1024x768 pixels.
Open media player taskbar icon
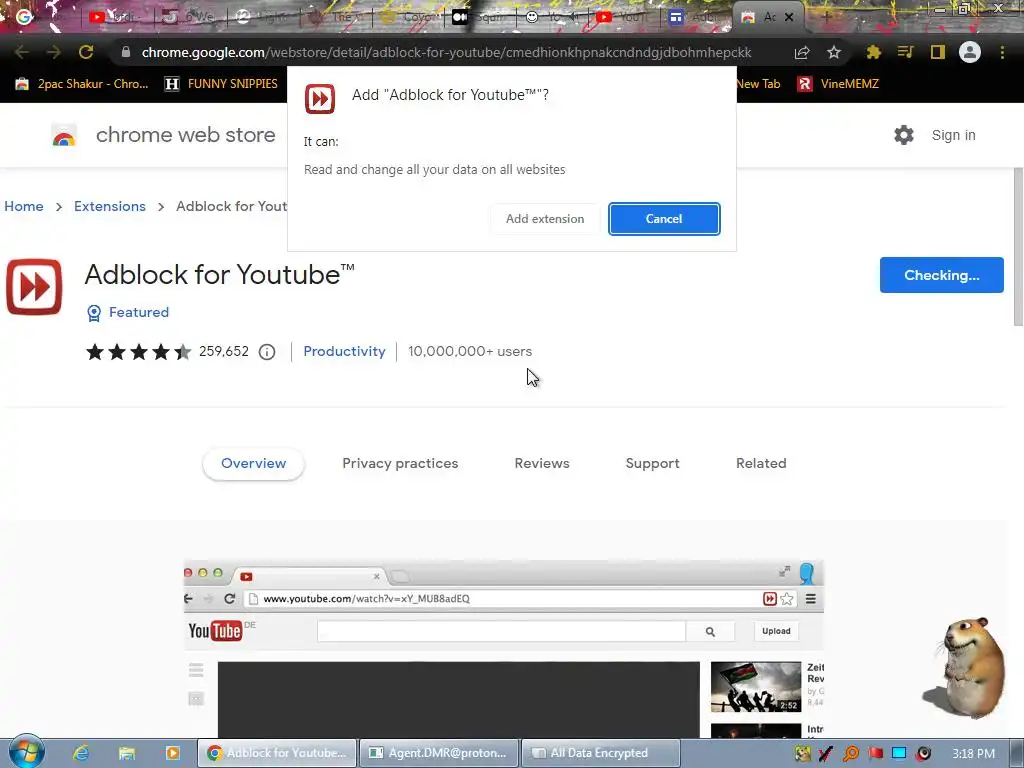point(172,753)
